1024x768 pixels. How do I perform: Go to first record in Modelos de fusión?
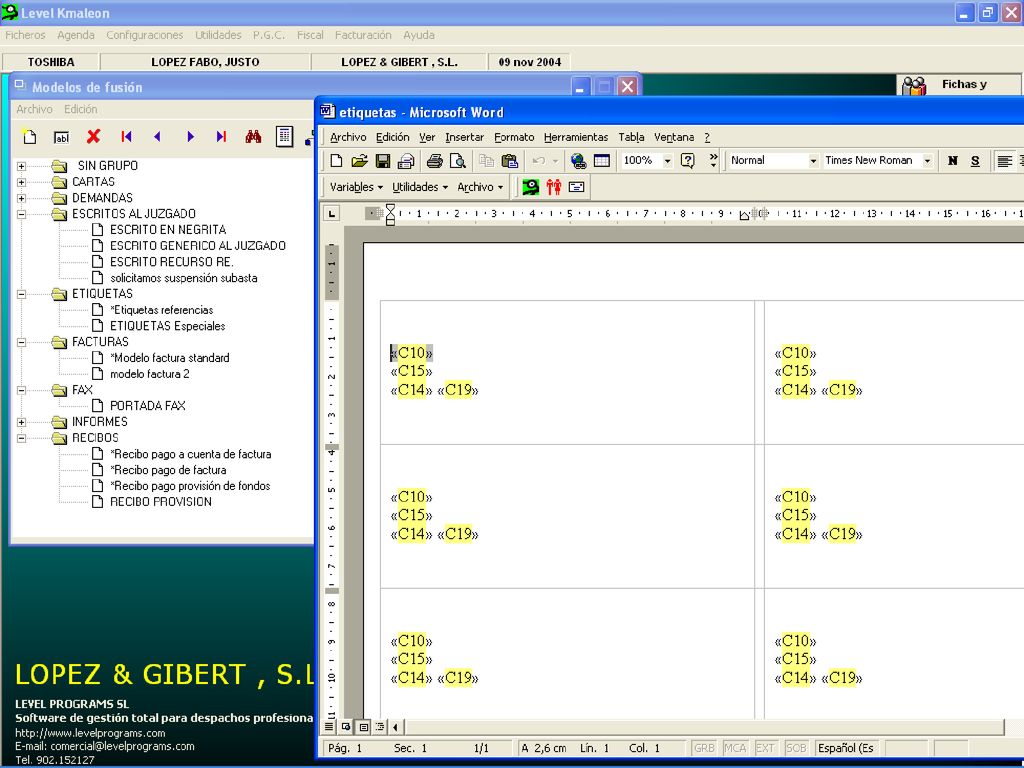126,136
